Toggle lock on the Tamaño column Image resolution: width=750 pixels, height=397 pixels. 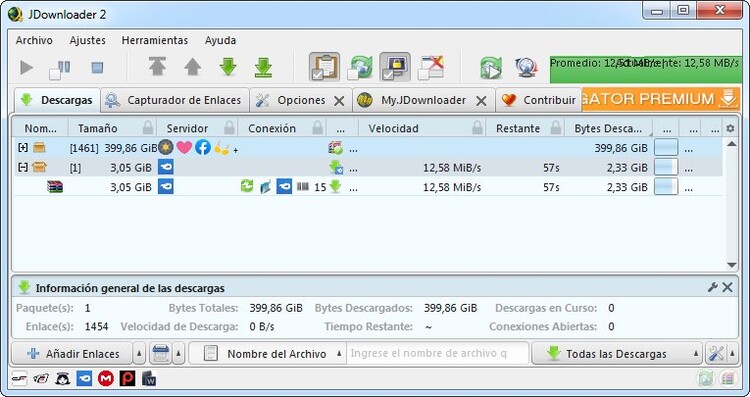coord(148,128)
